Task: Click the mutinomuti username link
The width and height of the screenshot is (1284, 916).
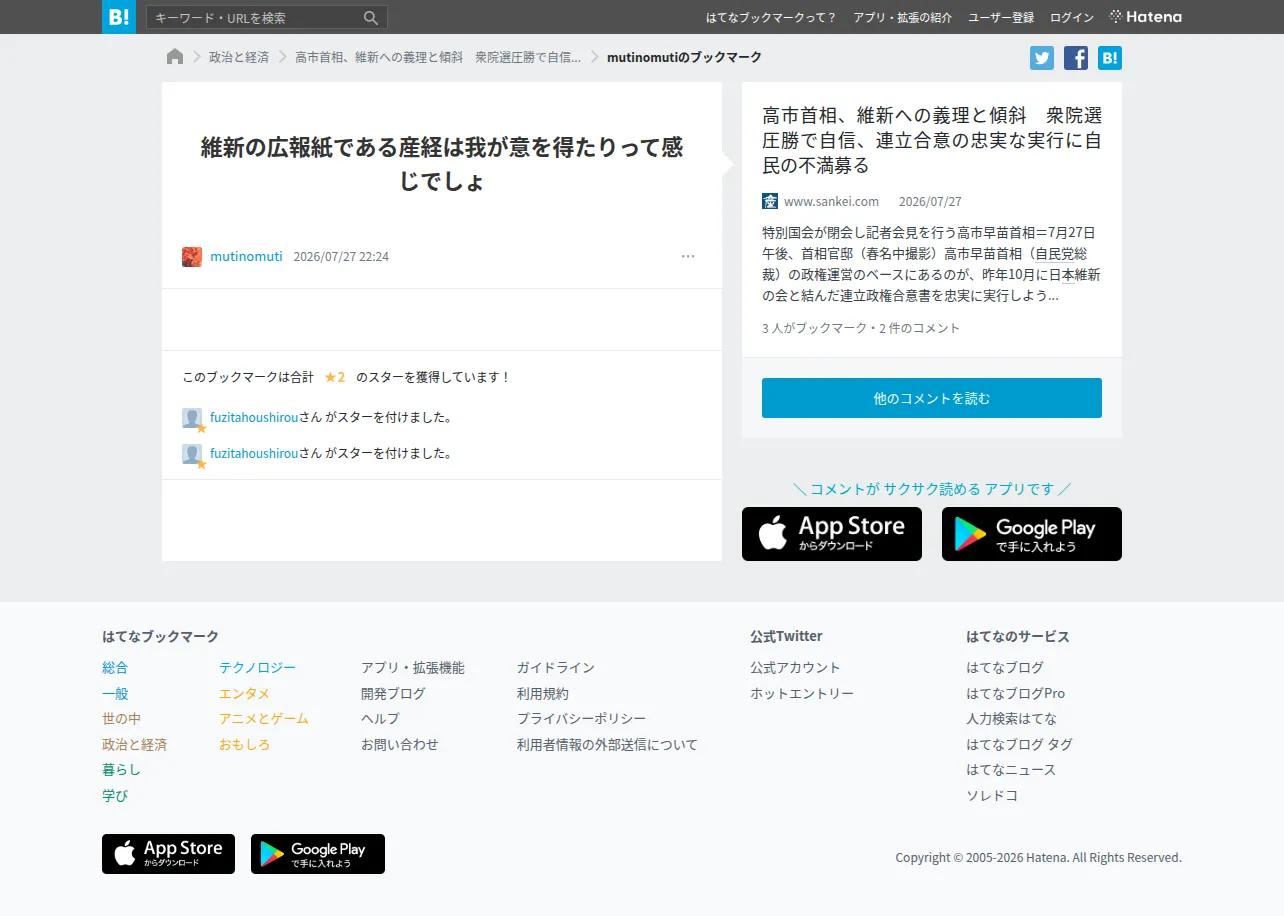Action: [x=246, y=257]
